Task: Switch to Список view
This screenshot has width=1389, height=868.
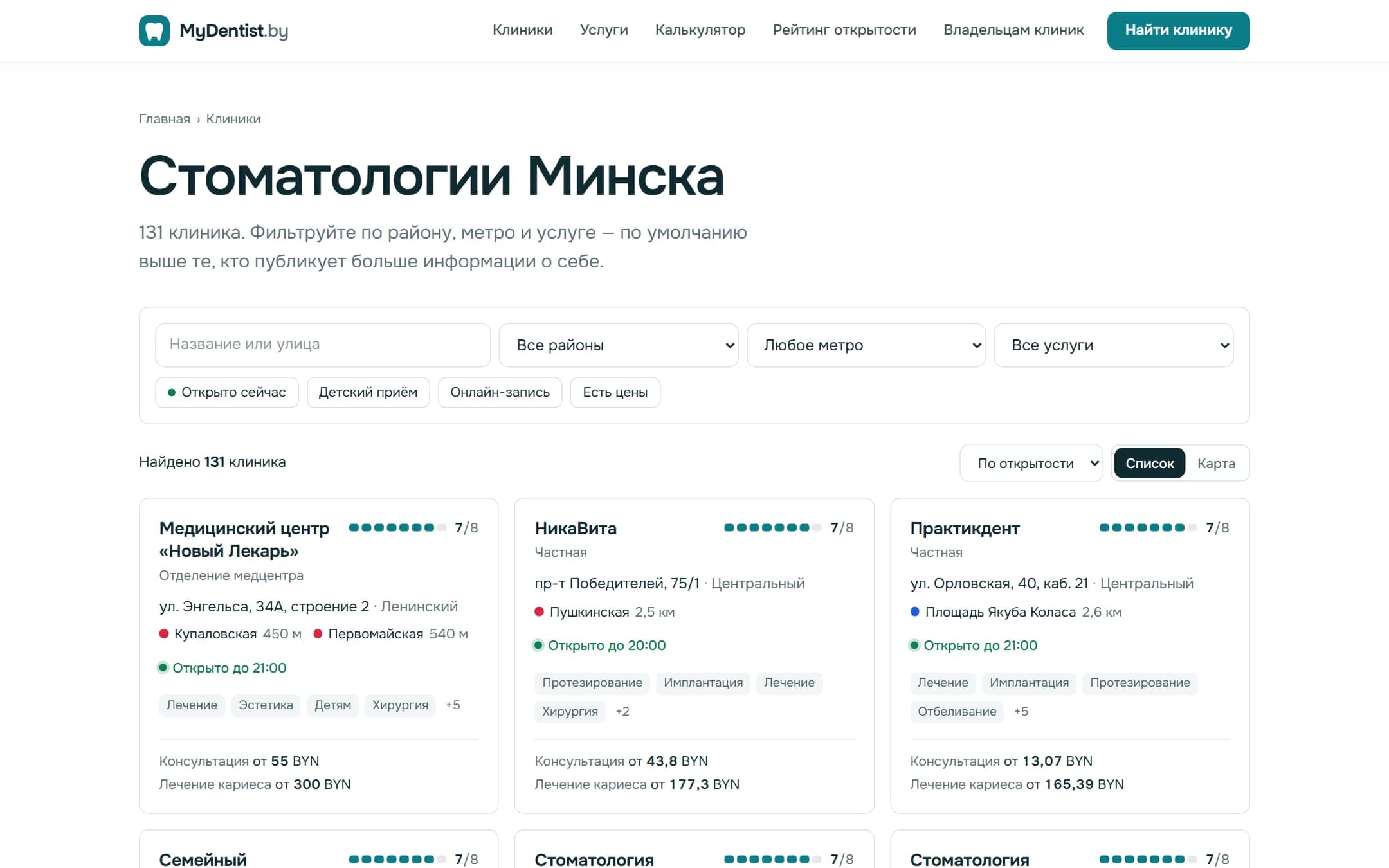Action: (x=1149, y=463)
